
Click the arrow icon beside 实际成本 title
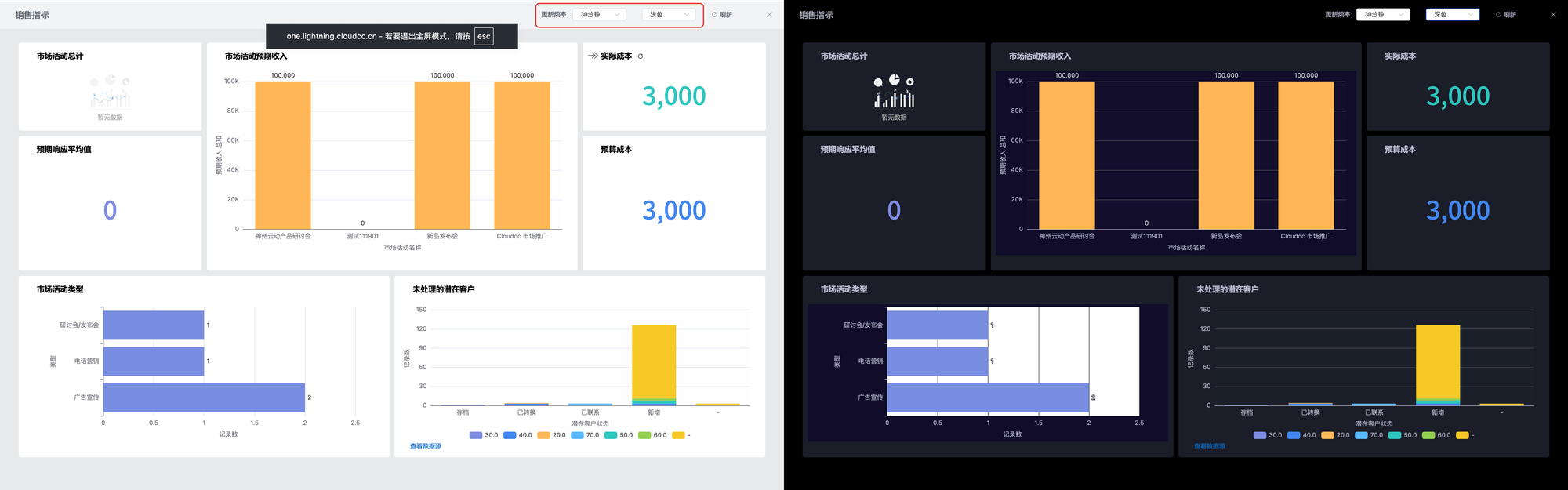[593, 56]
